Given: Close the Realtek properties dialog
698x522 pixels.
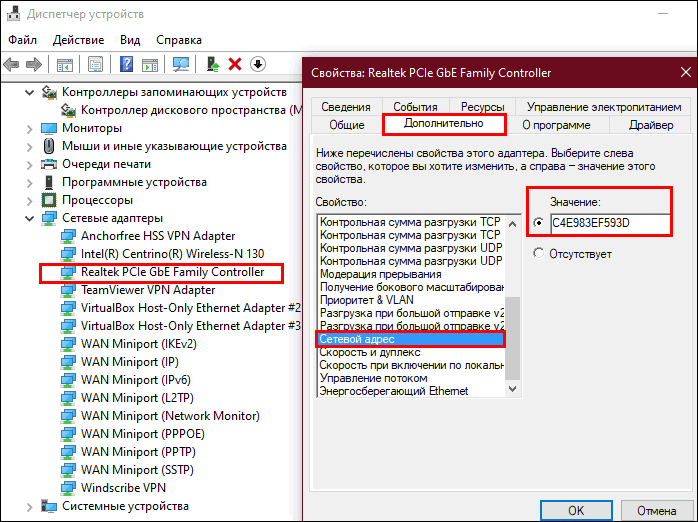Looking at the screenshot, I should coord(686,73).
